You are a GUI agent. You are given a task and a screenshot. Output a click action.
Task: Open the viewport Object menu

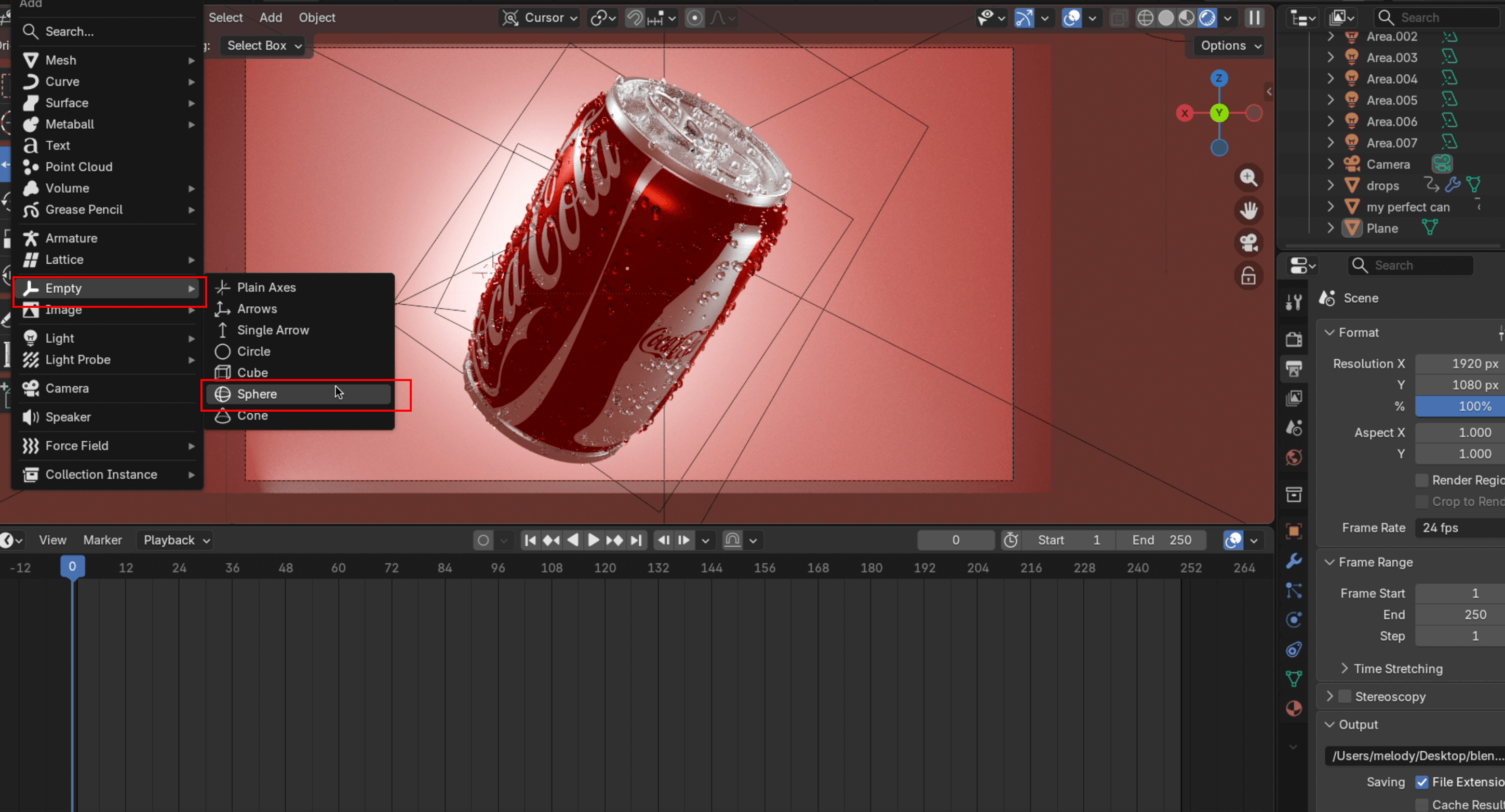(x=317, y=18)
